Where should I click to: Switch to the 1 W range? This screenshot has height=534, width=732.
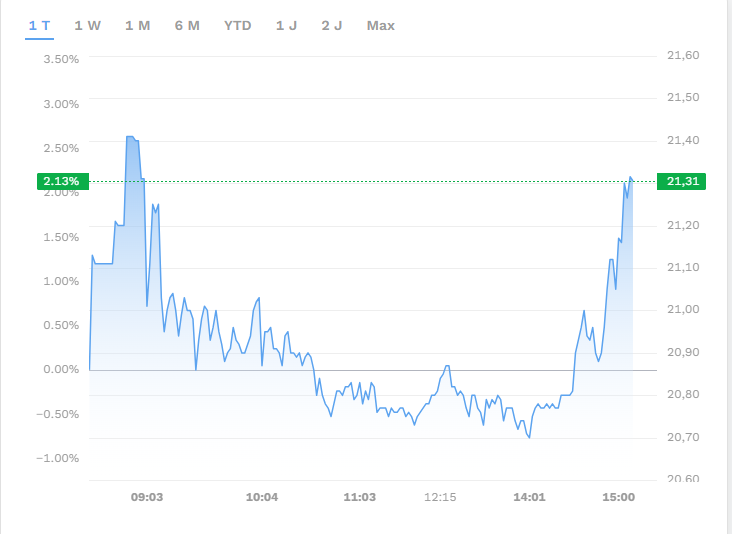click(x=88, y=25)
